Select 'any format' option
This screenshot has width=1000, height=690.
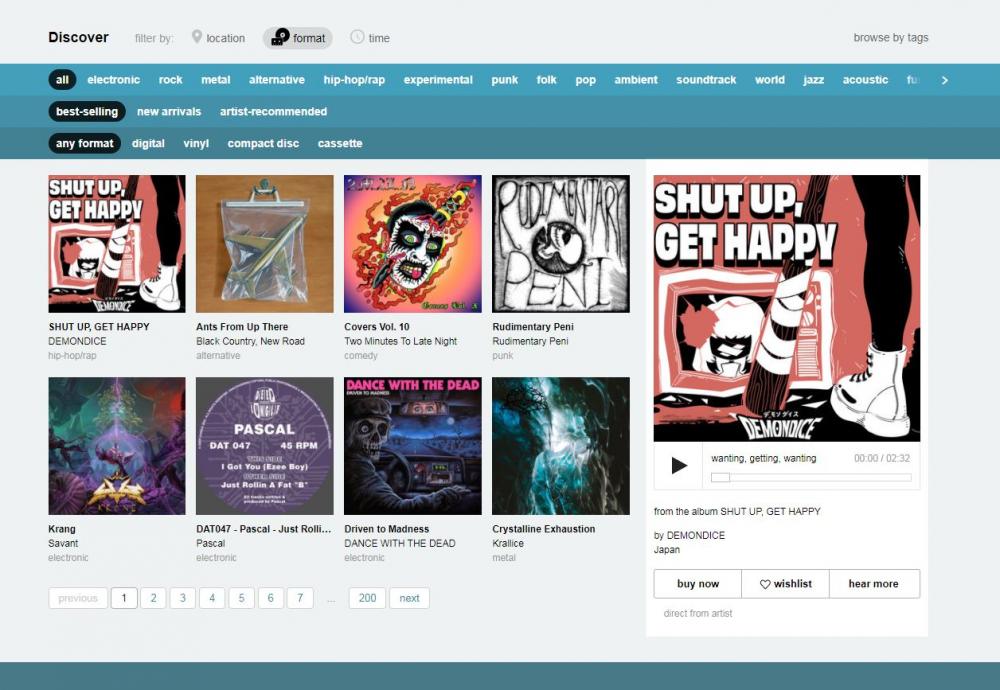(85, 143)
